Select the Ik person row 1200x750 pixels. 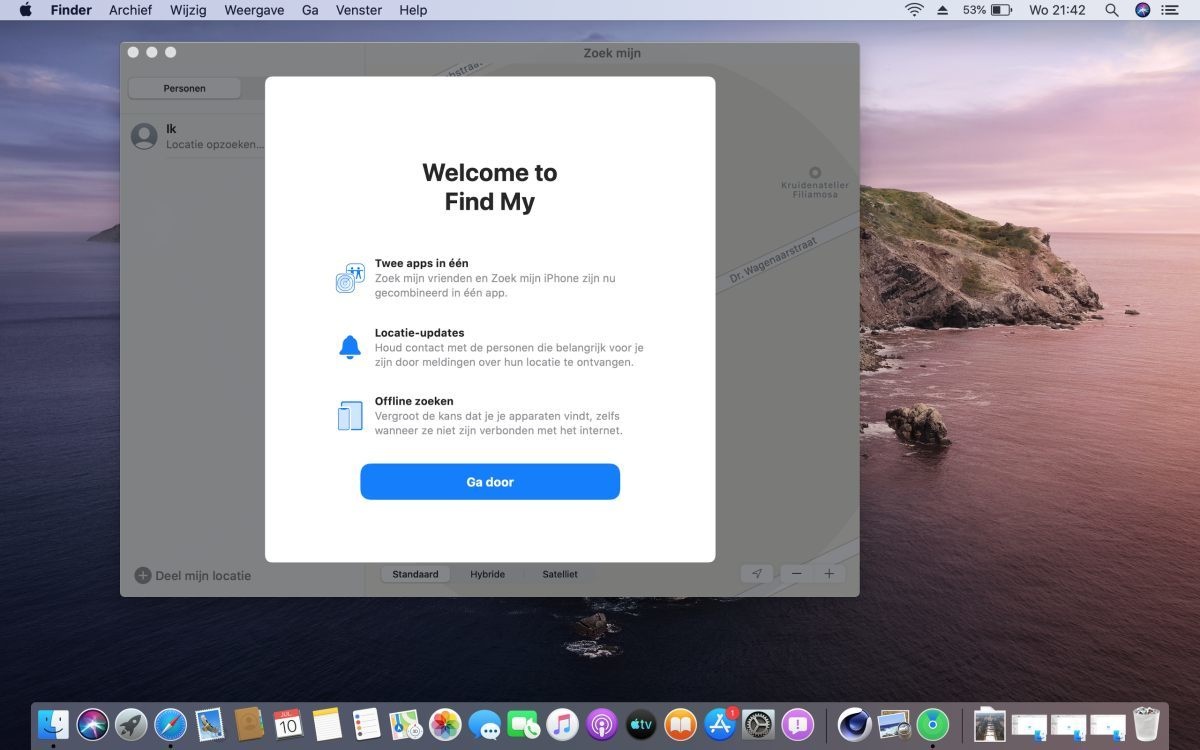(x=198, y=137)
